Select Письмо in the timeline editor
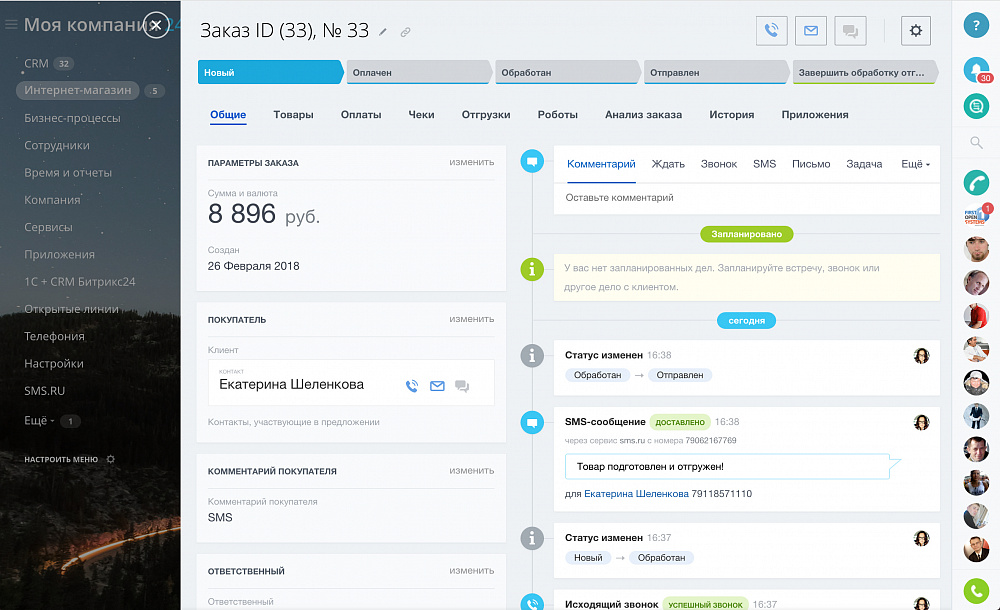The image size is (1000, 610). click(811, 164)
